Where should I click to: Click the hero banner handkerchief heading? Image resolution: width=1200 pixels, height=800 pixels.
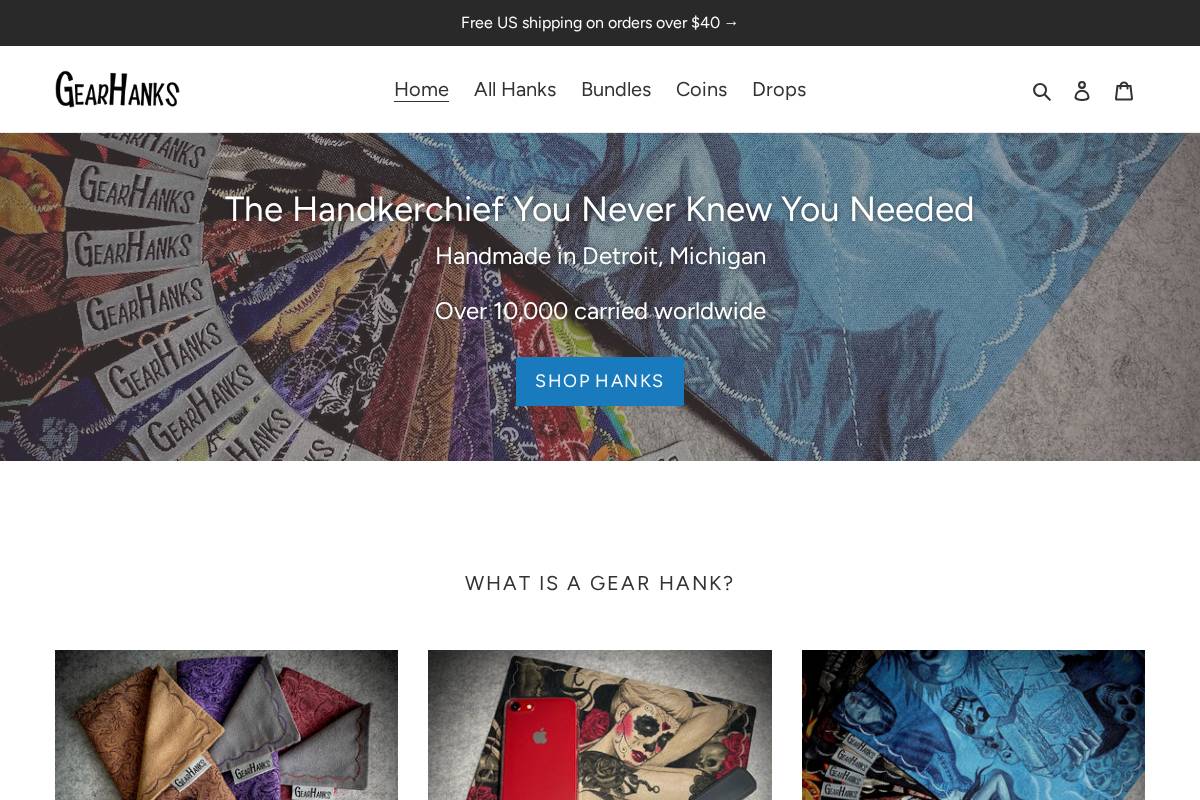600,209
